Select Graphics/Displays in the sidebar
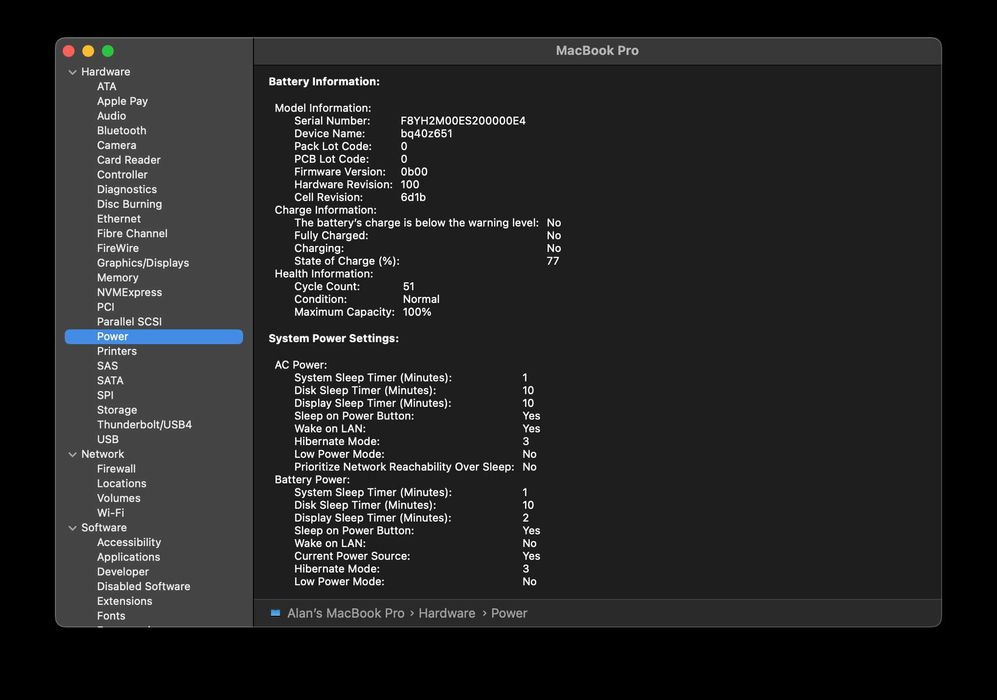The height and width of the screenshot is (700, 997). [x=143, y=263]
